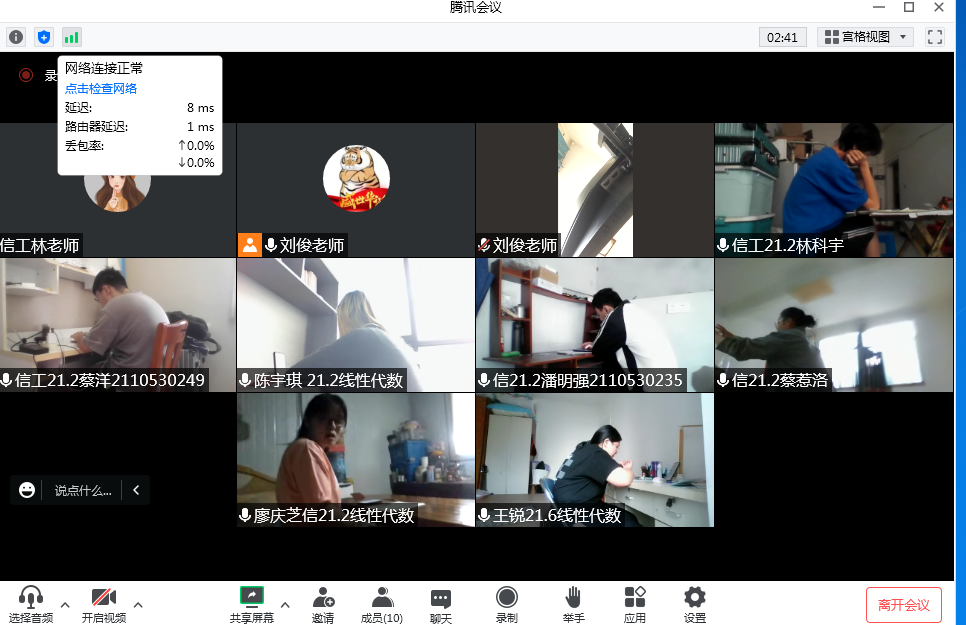Image resolution: width=966 pixels, height=625 pixels.
Task: Click the red recording indicator icon
Action: 26,75
